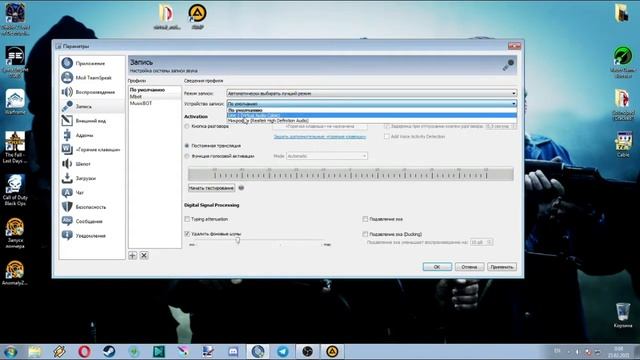The image size is (640, 360).
Task: Open Telegram from the taskbar
Action: coord(283,351)
